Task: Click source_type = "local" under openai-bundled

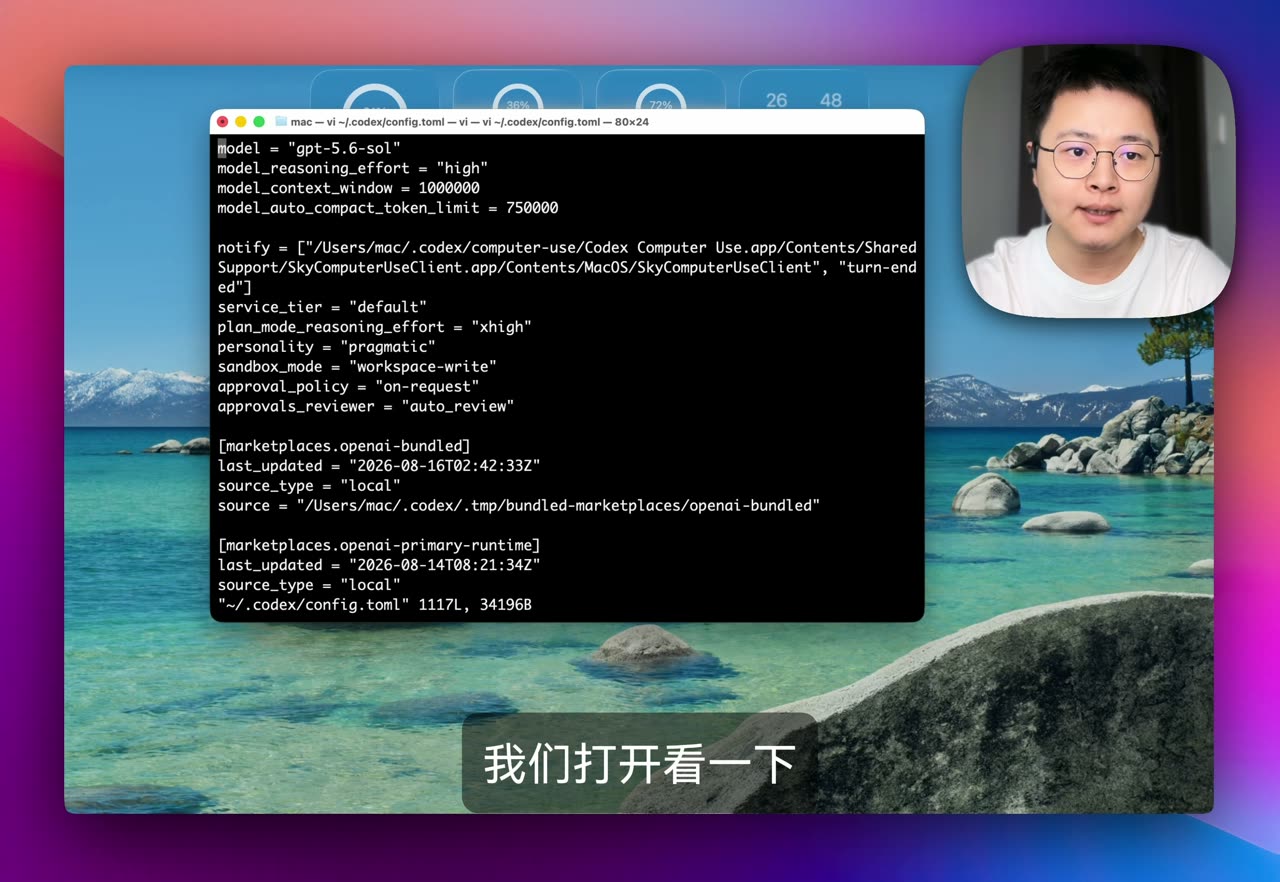Action: 309,486
